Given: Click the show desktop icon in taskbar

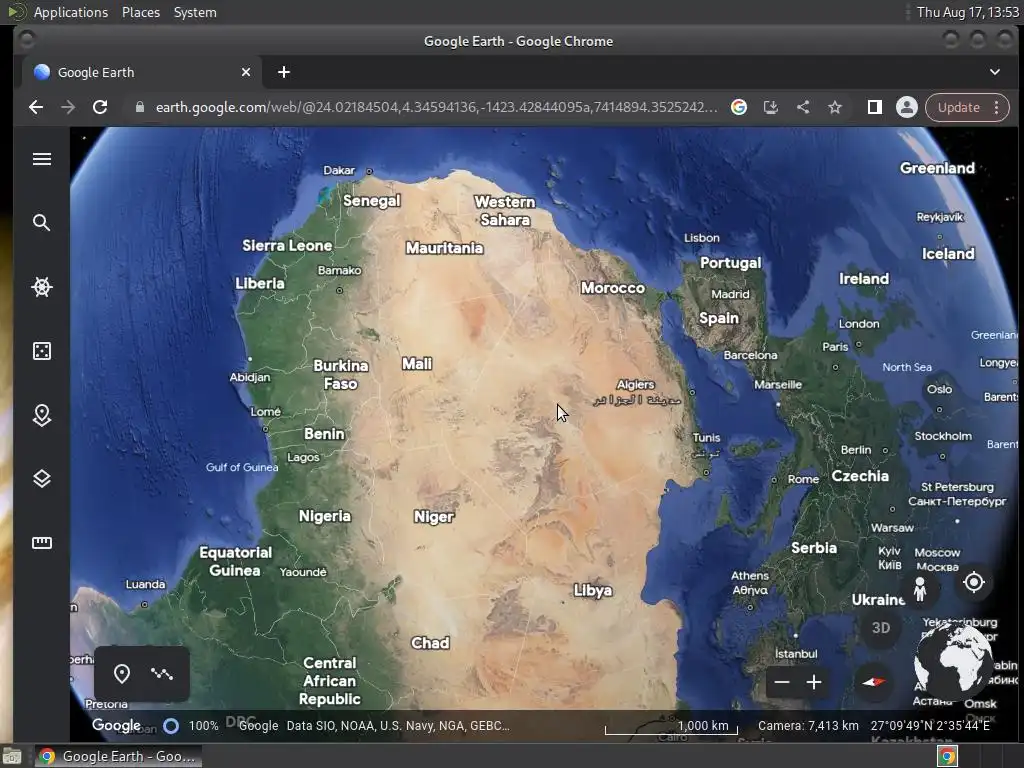Looking at the screenshot, I should click(x=12, y=756).
